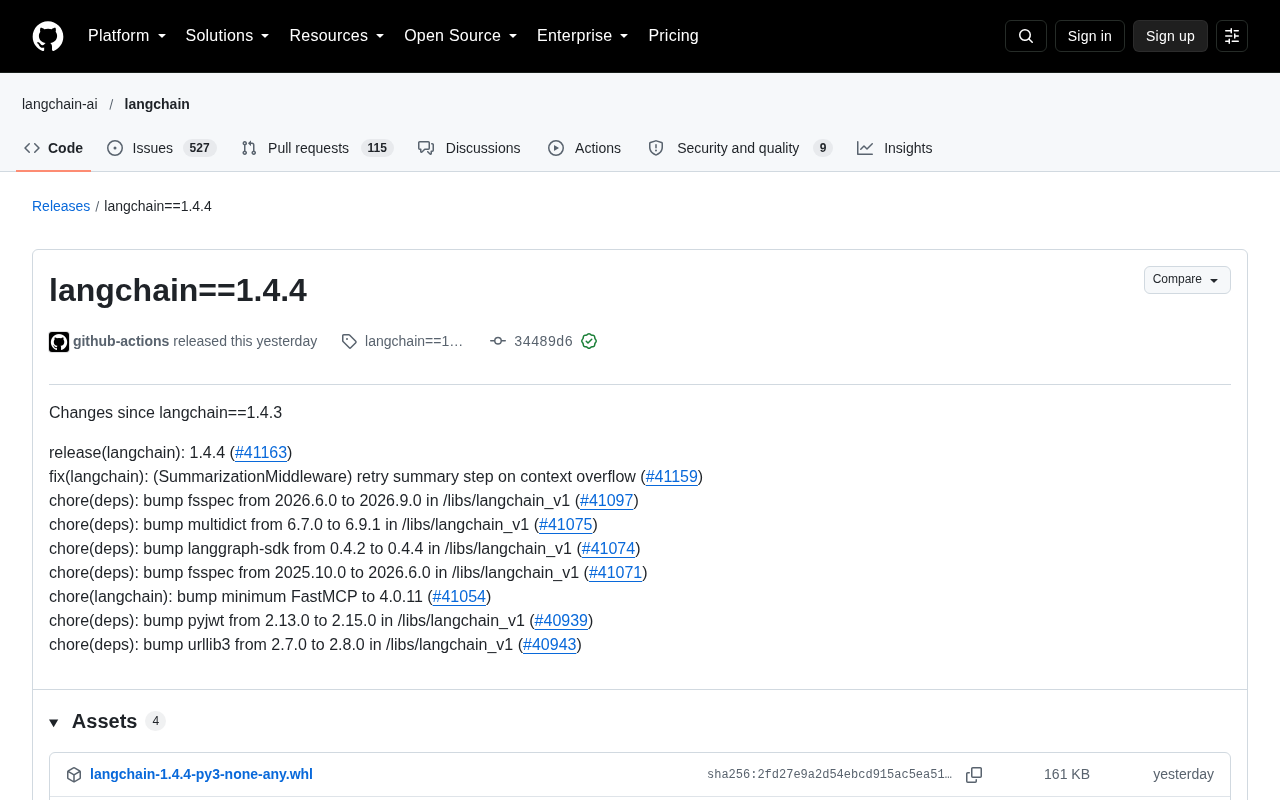1280x800 pixels.
Task: Open the Security and quality tab
Action: pos(740,148)
